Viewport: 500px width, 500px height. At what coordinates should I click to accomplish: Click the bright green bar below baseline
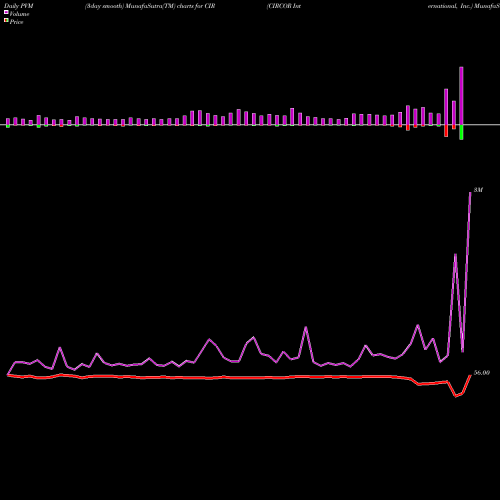(x=461, y=132)
